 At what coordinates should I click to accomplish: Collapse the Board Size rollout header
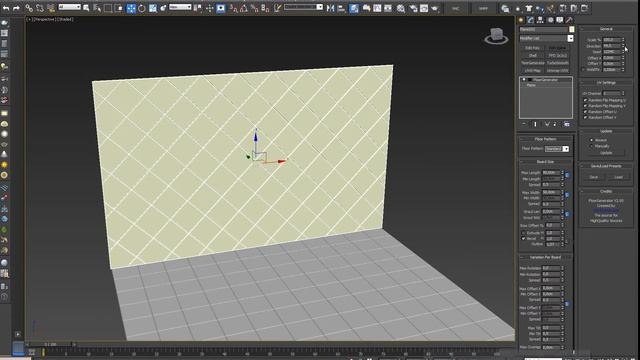545,162
